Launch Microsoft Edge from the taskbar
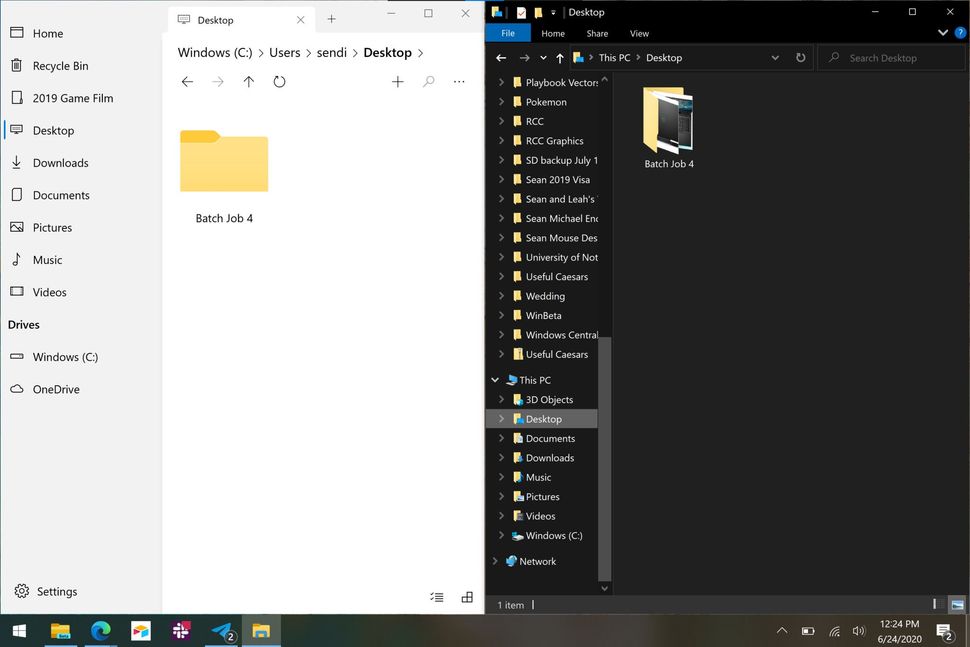Image resolution: width=970 pixels, height=647 pixels. [100, 631]
